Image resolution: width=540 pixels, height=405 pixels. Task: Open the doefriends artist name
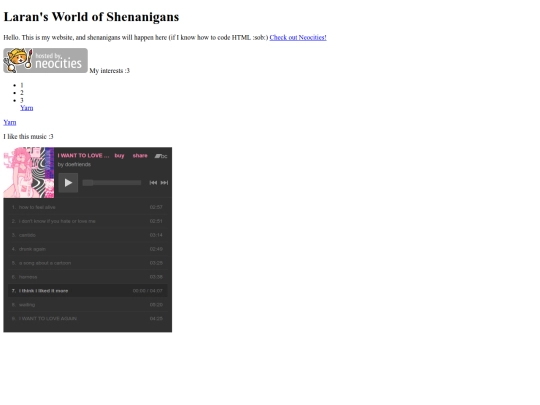point(78,165)
